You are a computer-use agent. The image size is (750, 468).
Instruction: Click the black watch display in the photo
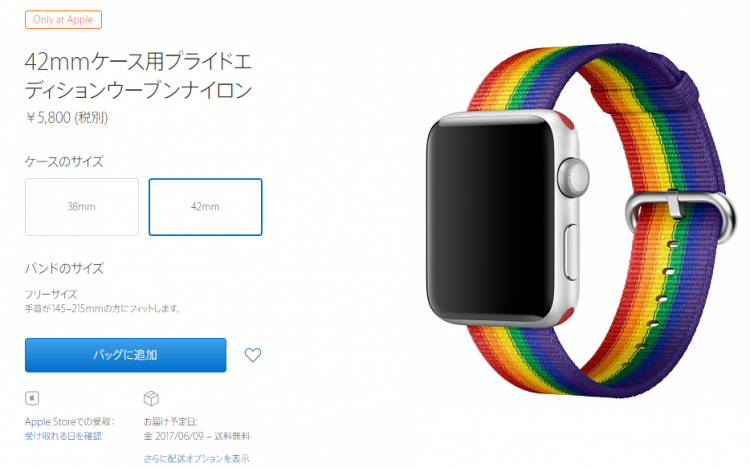tap(490, 220)
